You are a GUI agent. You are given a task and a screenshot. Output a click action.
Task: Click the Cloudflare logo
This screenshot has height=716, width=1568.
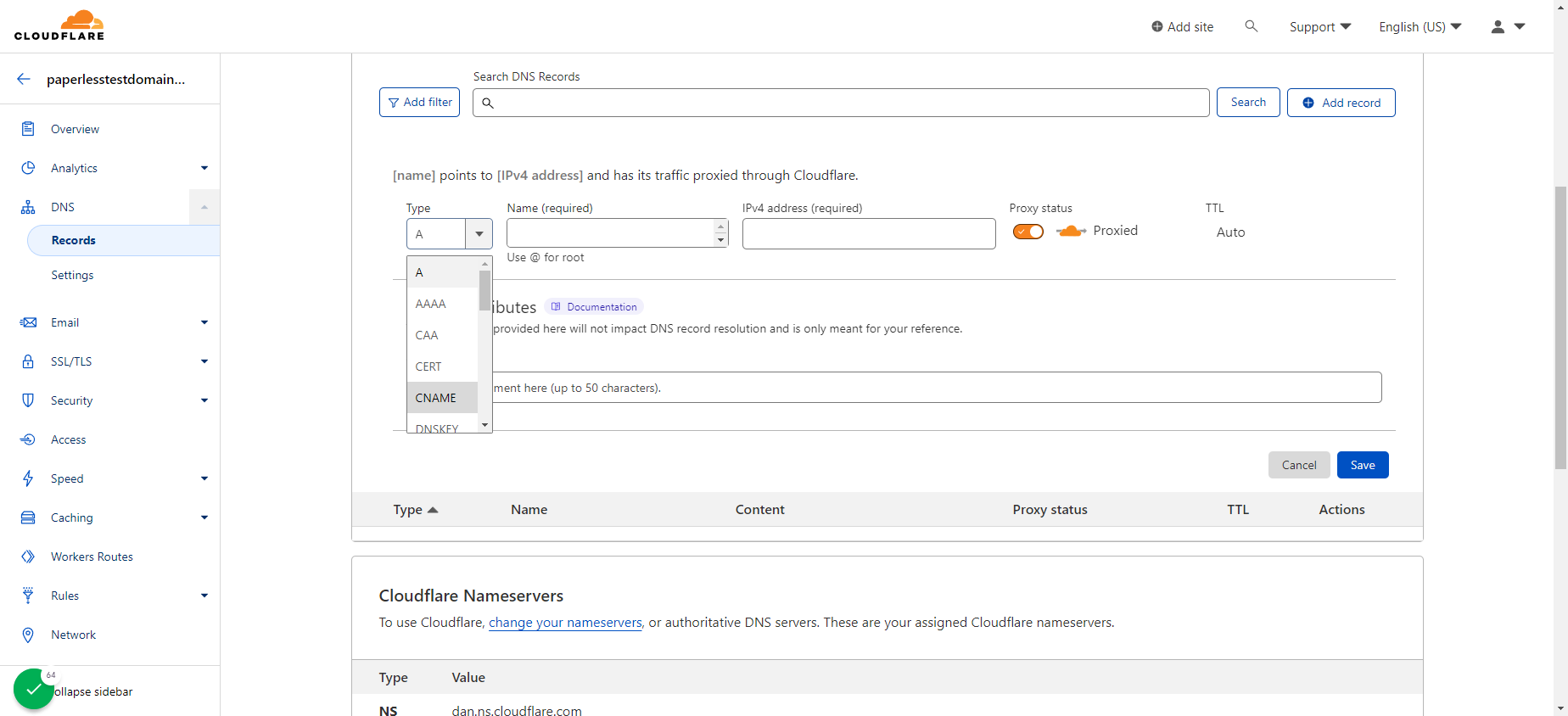click(x=59, y=25)
